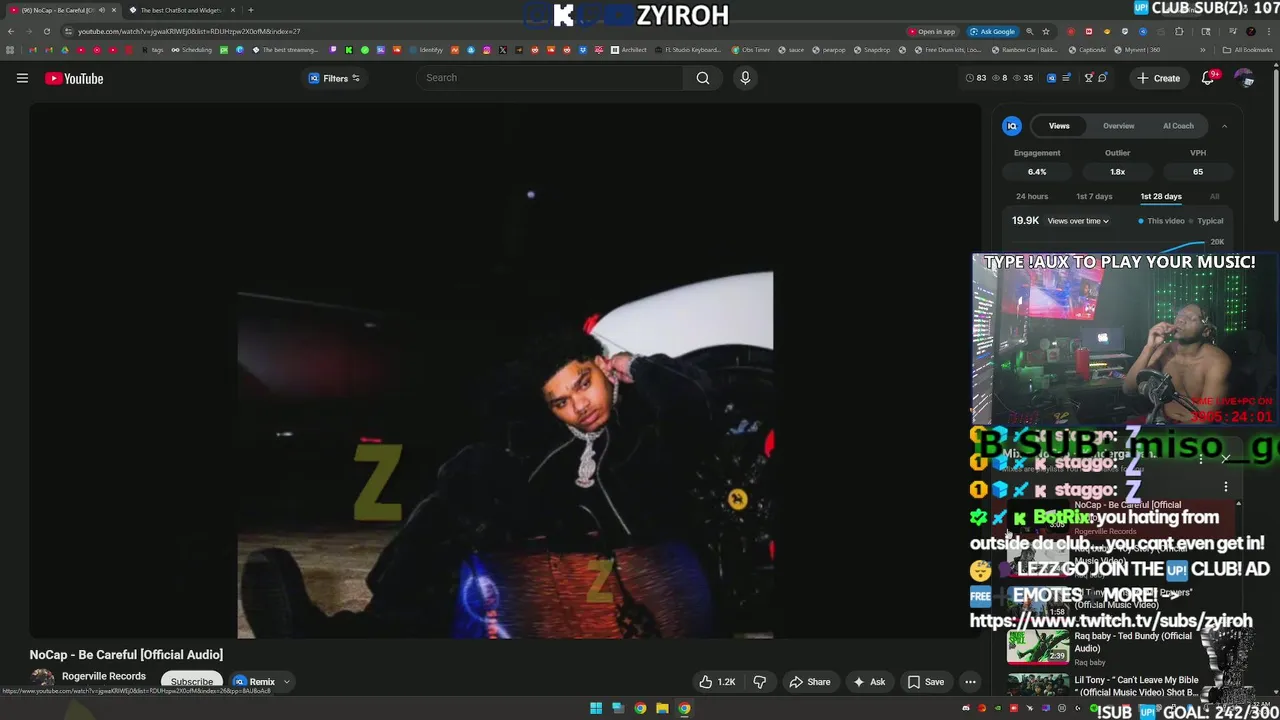Subscribe to Rogerville Records

(192, 682)
